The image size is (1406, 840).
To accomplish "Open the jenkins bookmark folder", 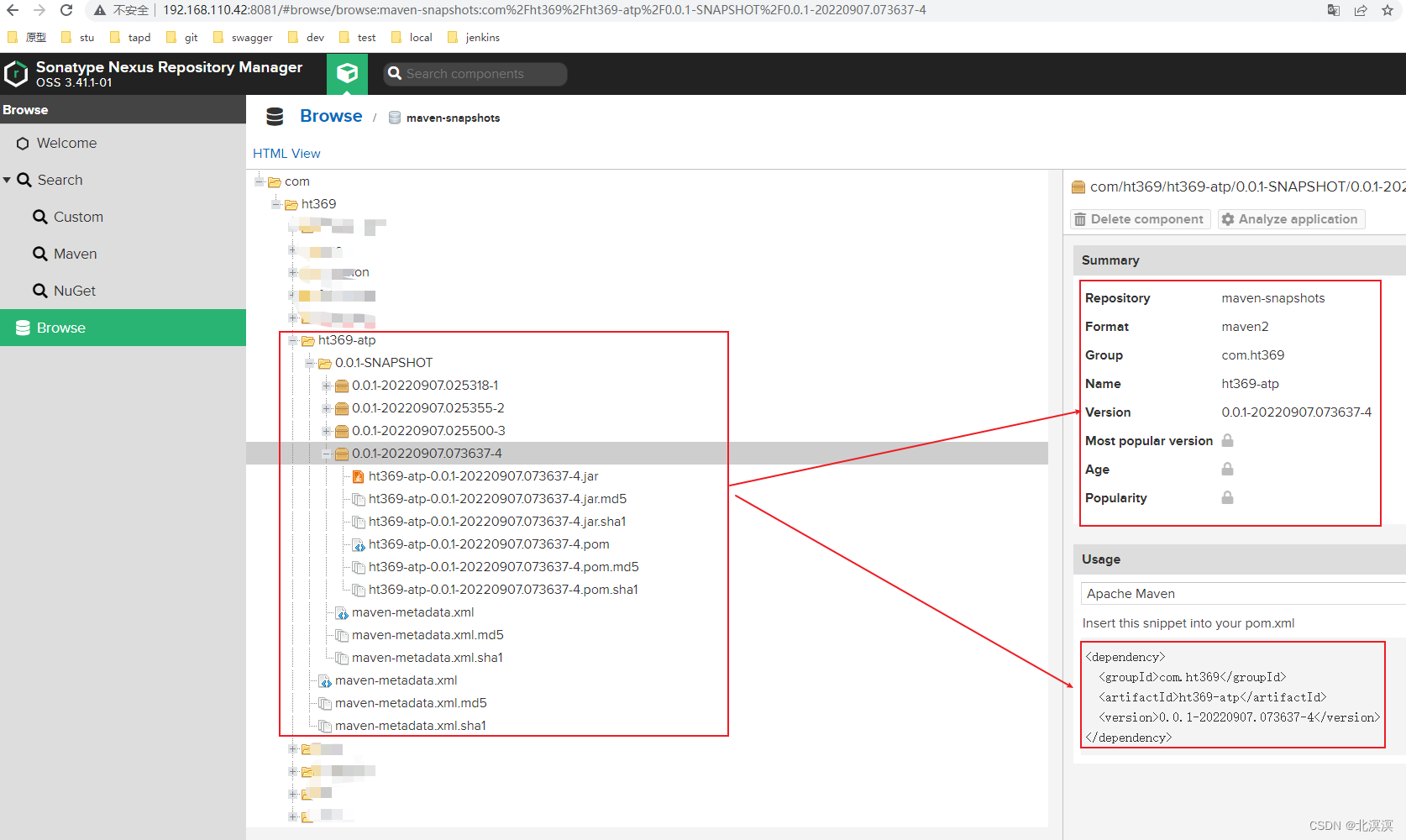I will coord(474,37).
